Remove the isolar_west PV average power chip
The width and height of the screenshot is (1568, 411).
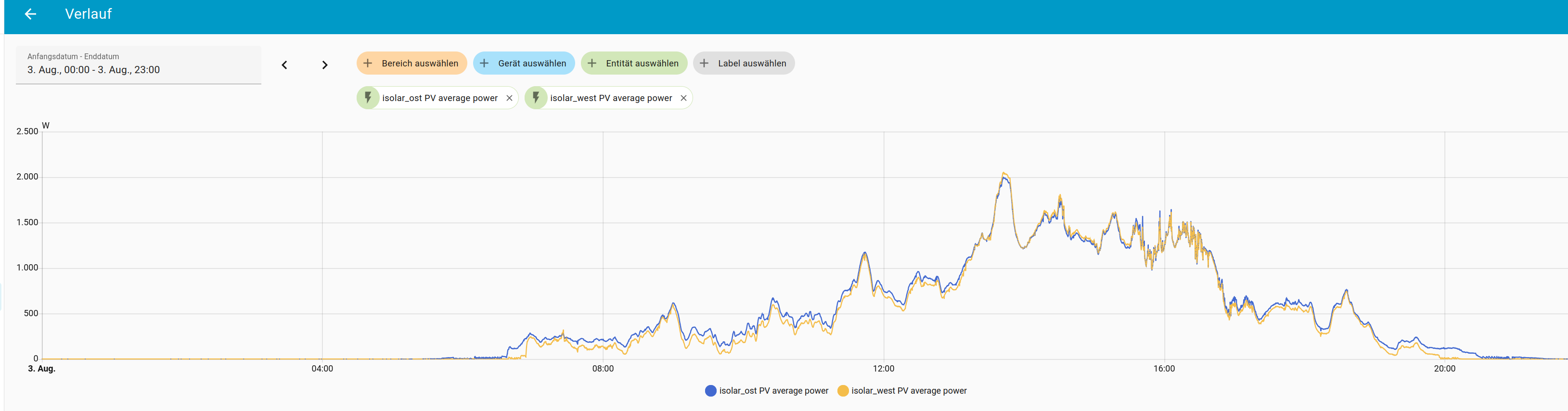pyautogui.click(x=683, y=98)
